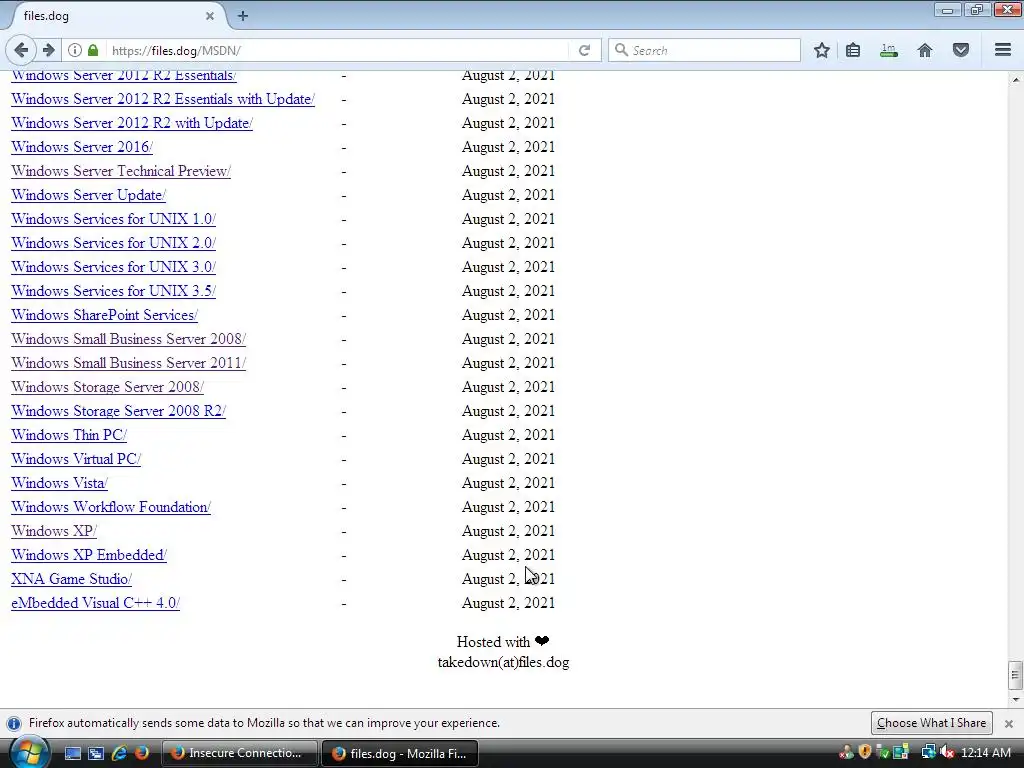The height and width of the screenshot is (768, 1024).
Task: Open Windows Small Business Server 2008
Action: pyautogui.click(x=128, y=339)
